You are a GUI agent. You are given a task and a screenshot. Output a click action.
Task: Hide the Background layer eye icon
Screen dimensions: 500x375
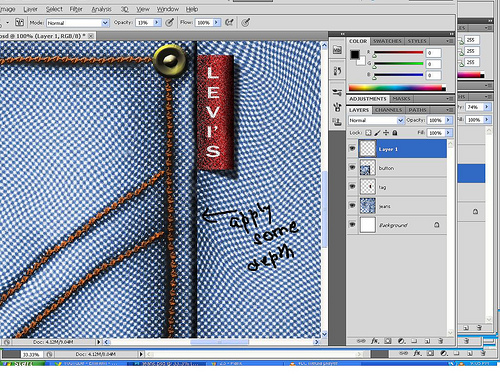point(352,224)
